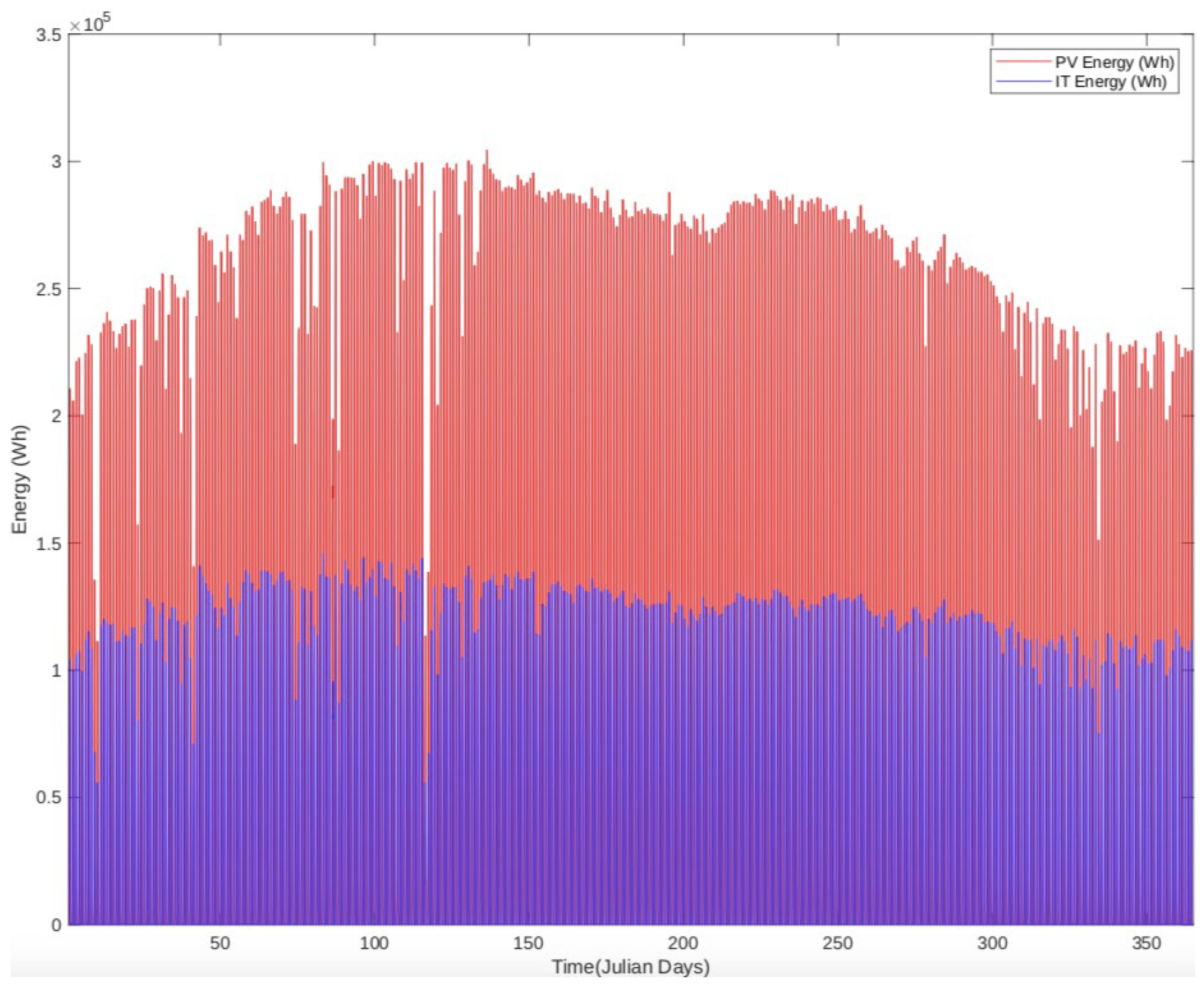Click the x-axis tick label 150

tap(528, 943)
